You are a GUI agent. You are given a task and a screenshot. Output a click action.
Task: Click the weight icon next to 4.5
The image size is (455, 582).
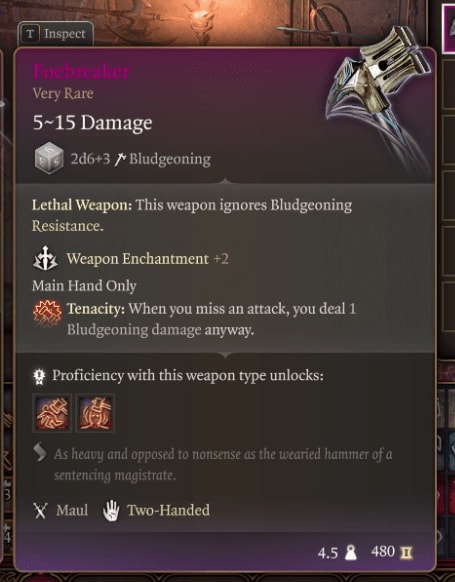(351, 553)
